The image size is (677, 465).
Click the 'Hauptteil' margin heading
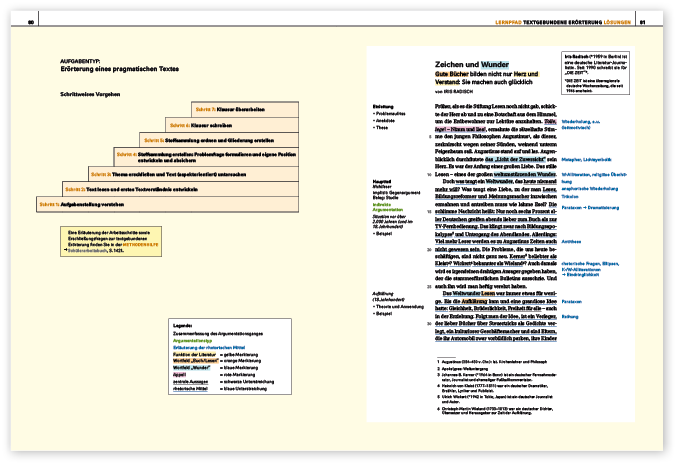[x=383, y=180]
